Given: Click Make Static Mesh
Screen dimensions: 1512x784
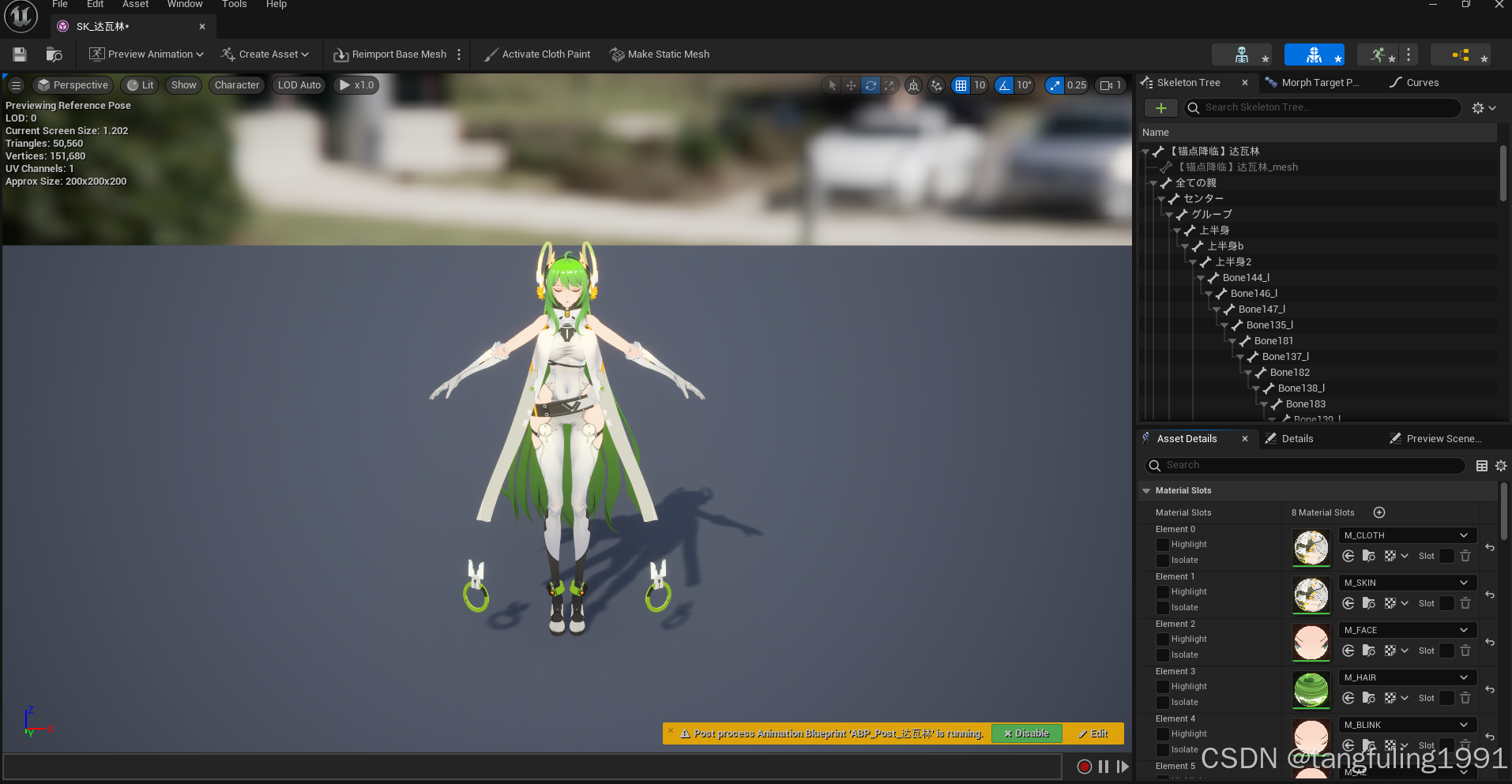Looking at the screenshot, I should coord(660,54).
